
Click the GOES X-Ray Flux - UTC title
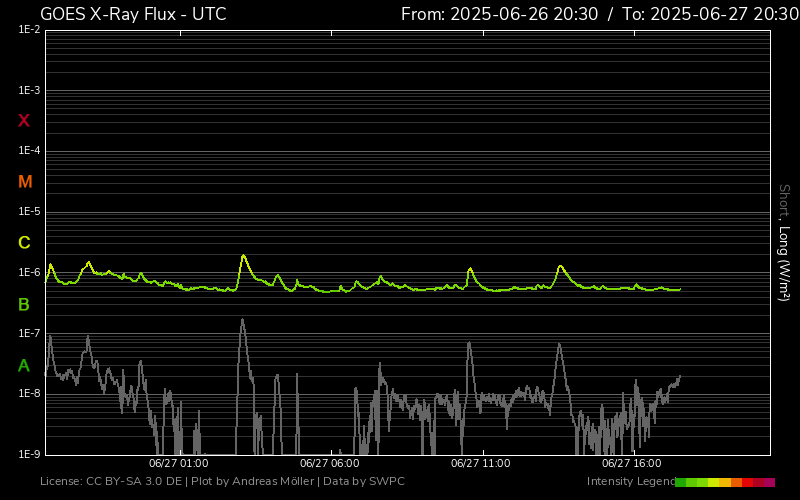pyautogui.click(x=133, y=14)
